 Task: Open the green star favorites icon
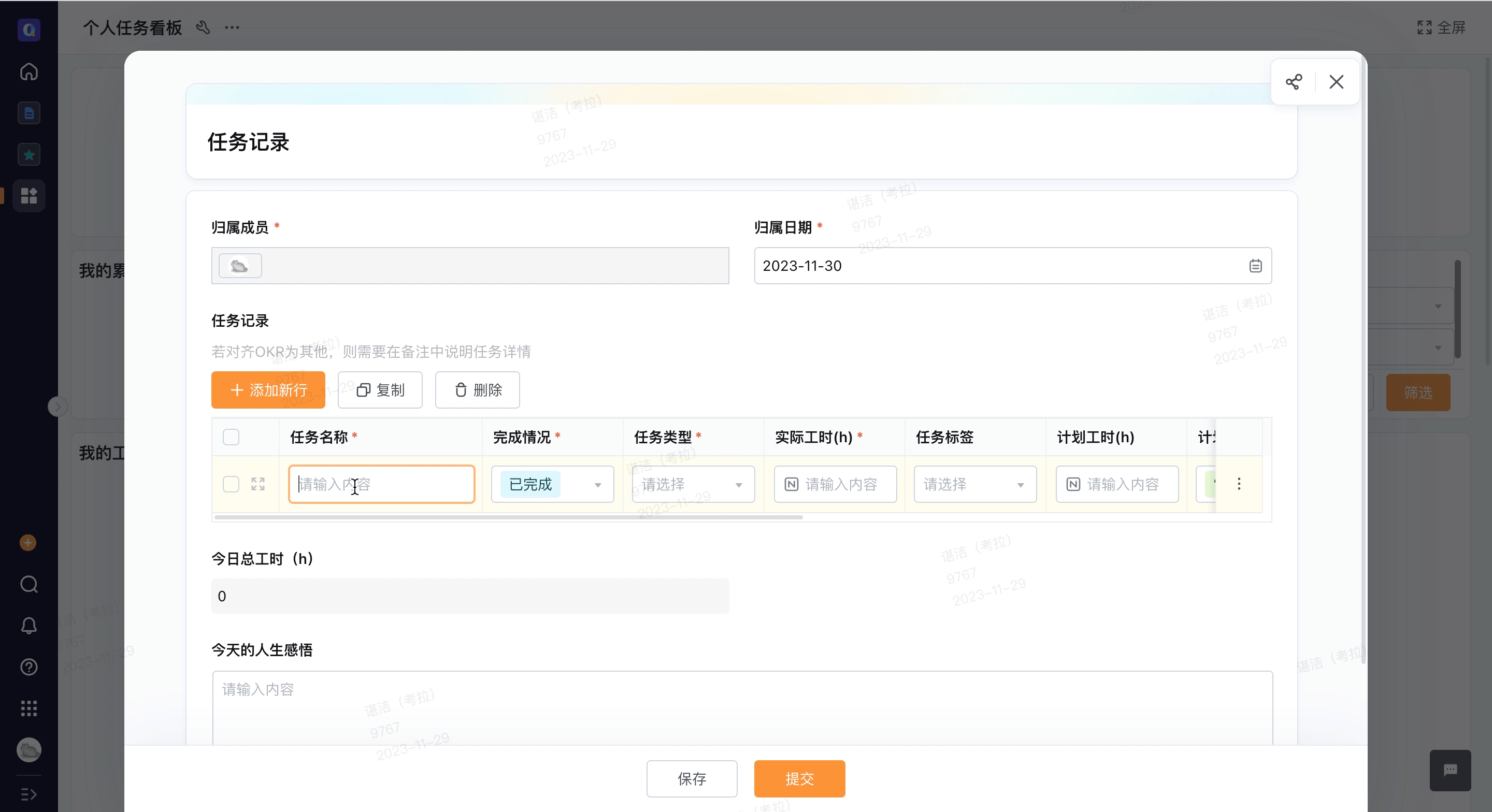click(x=29, y=155)
